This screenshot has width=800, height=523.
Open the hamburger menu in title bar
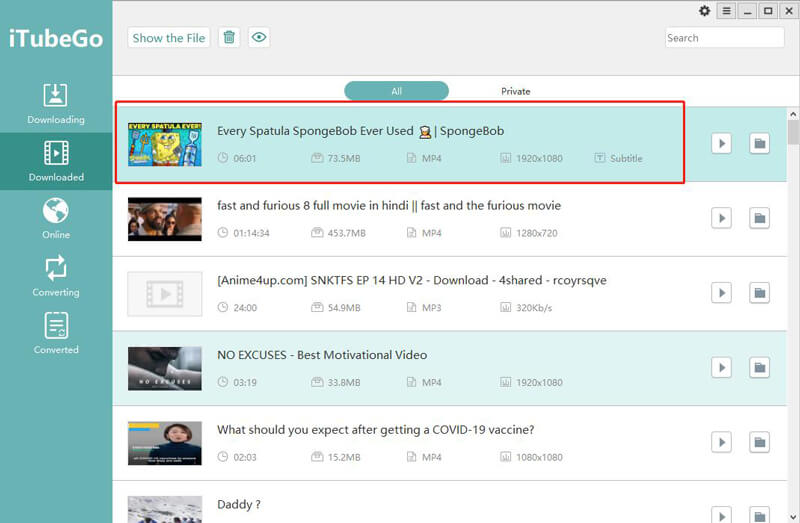pyautogui.click(x=727, y=11)
